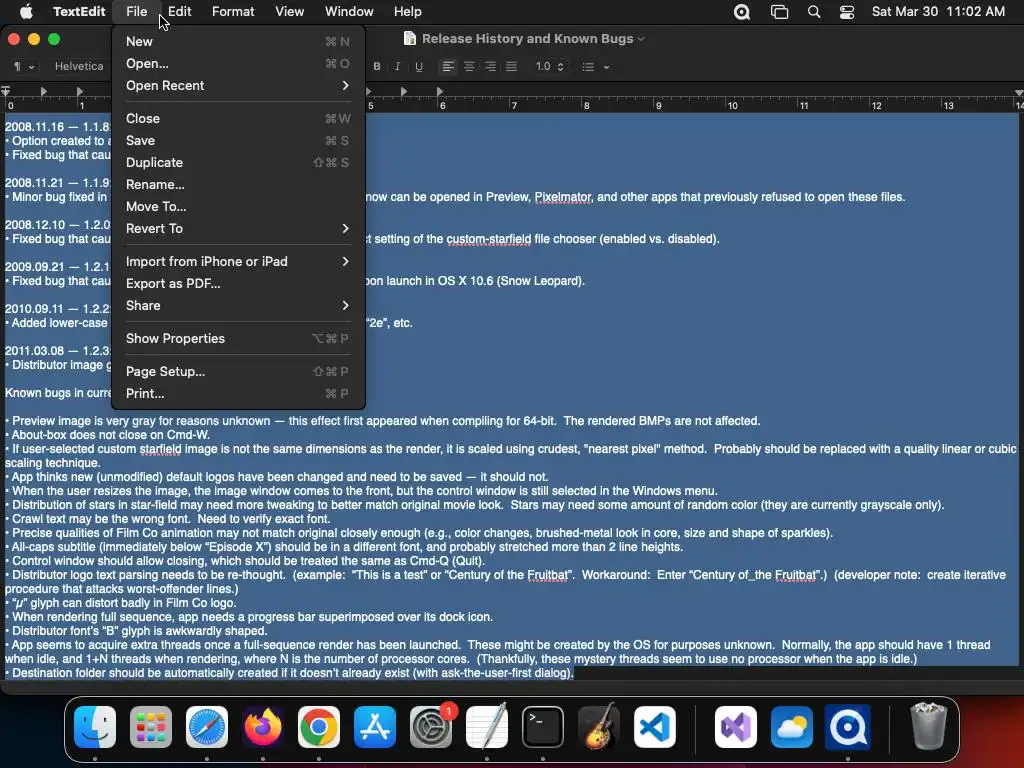This screenshot has width=1024, height=768.
Task: Select Print... menu item
Action: [x=238, y=393]
